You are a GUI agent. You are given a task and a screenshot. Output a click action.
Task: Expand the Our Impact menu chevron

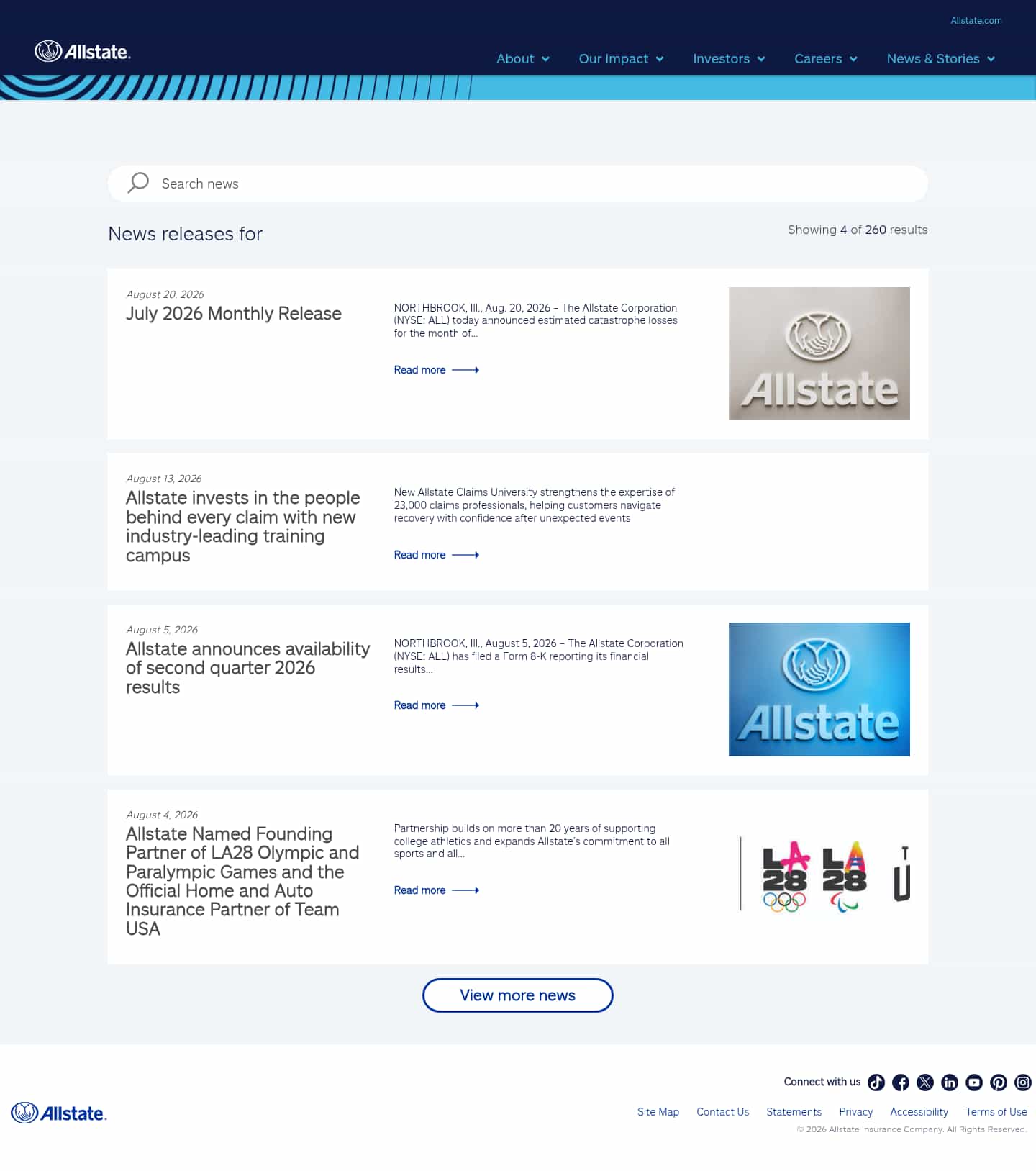tap(660, 59)
